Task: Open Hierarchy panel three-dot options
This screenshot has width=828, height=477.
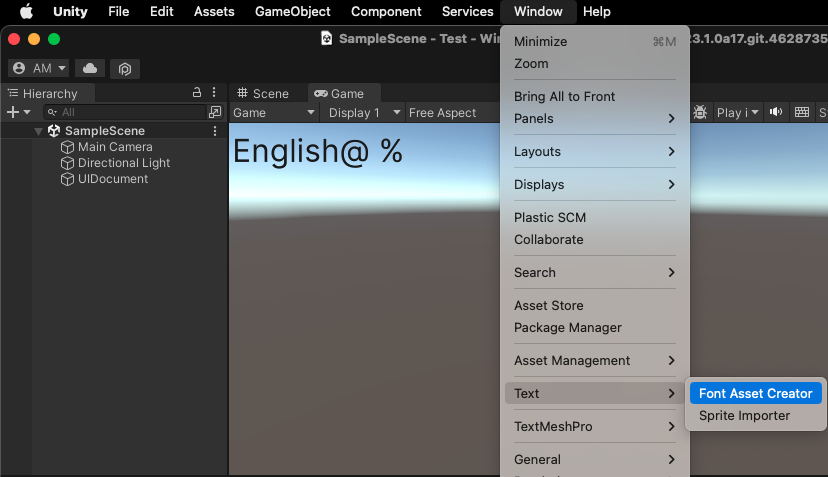Action: 214,92
